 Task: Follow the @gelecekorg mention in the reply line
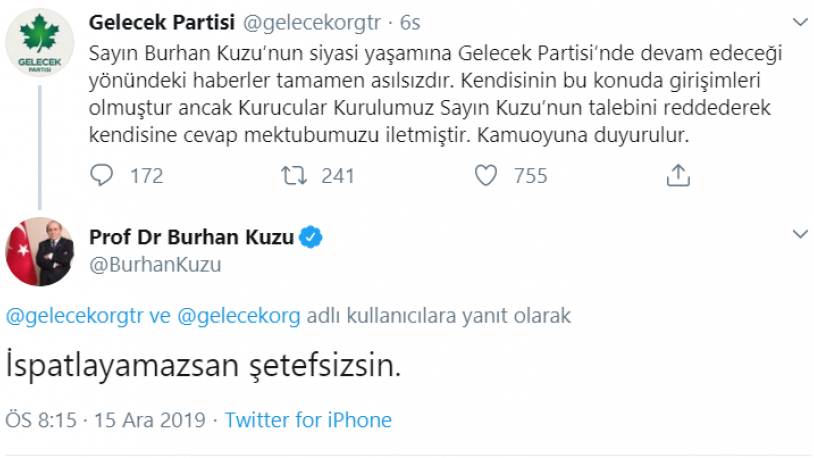(238, 316)
